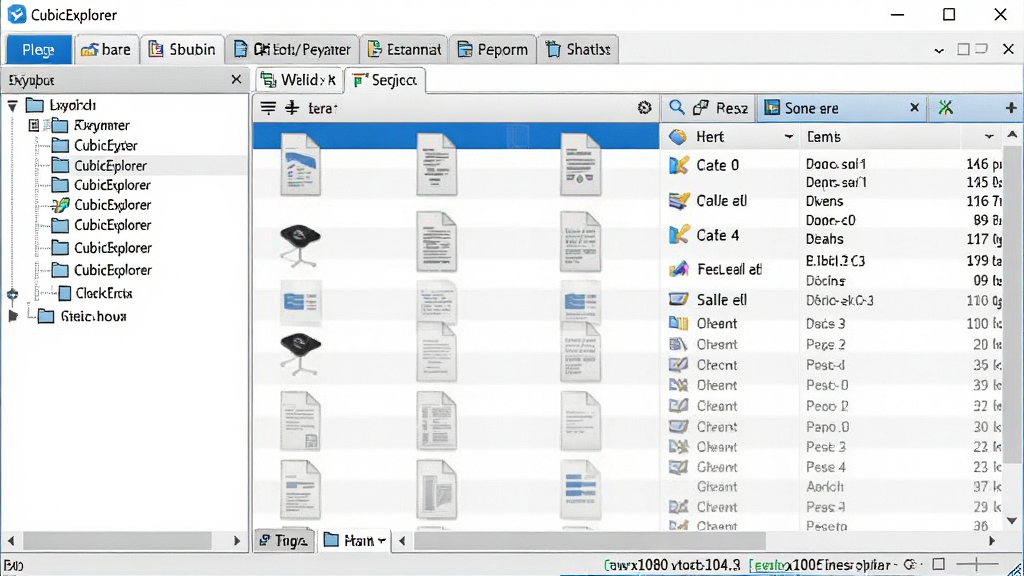Image resolution: width=1024 pixels, height=576 pixels.
Task: Open first blue document thumbnail in top row
Action: click(300, 163)
